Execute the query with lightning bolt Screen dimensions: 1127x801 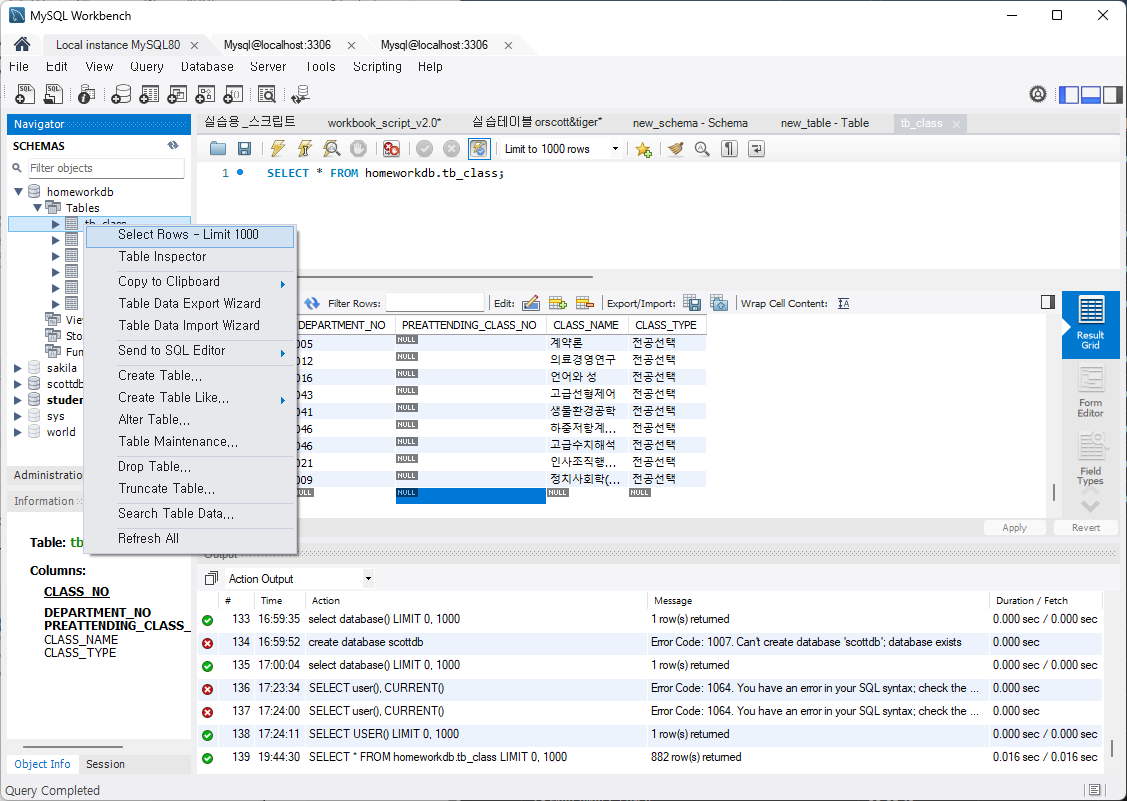pos(277,149)
